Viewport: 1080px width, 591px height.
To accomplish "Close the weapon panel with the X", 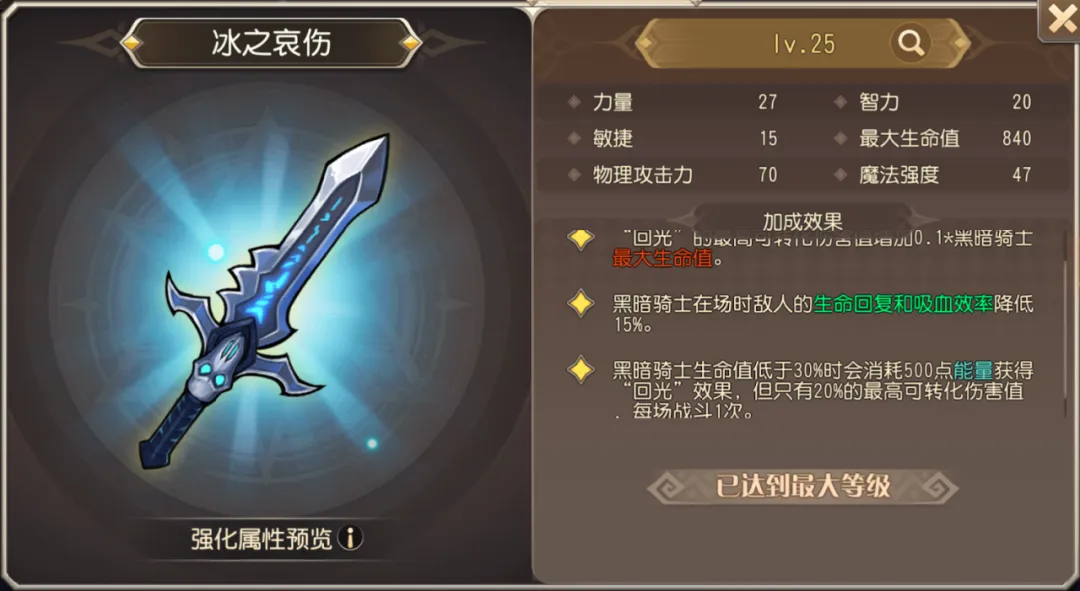I will [1061, 21].
